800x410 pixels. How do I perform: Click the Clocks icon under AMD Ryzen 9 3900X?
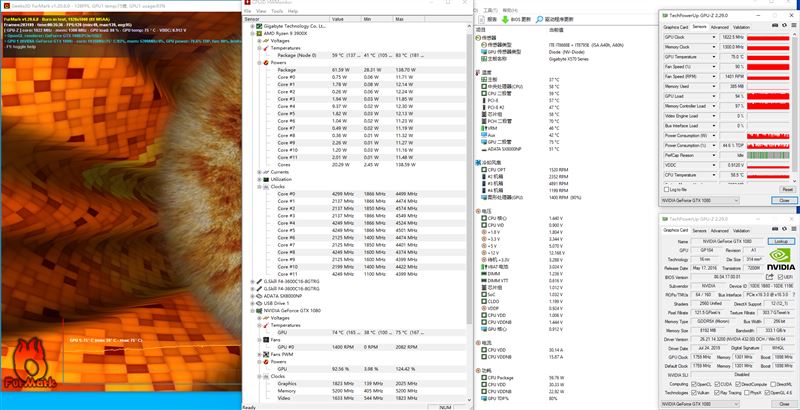(265, 187)
